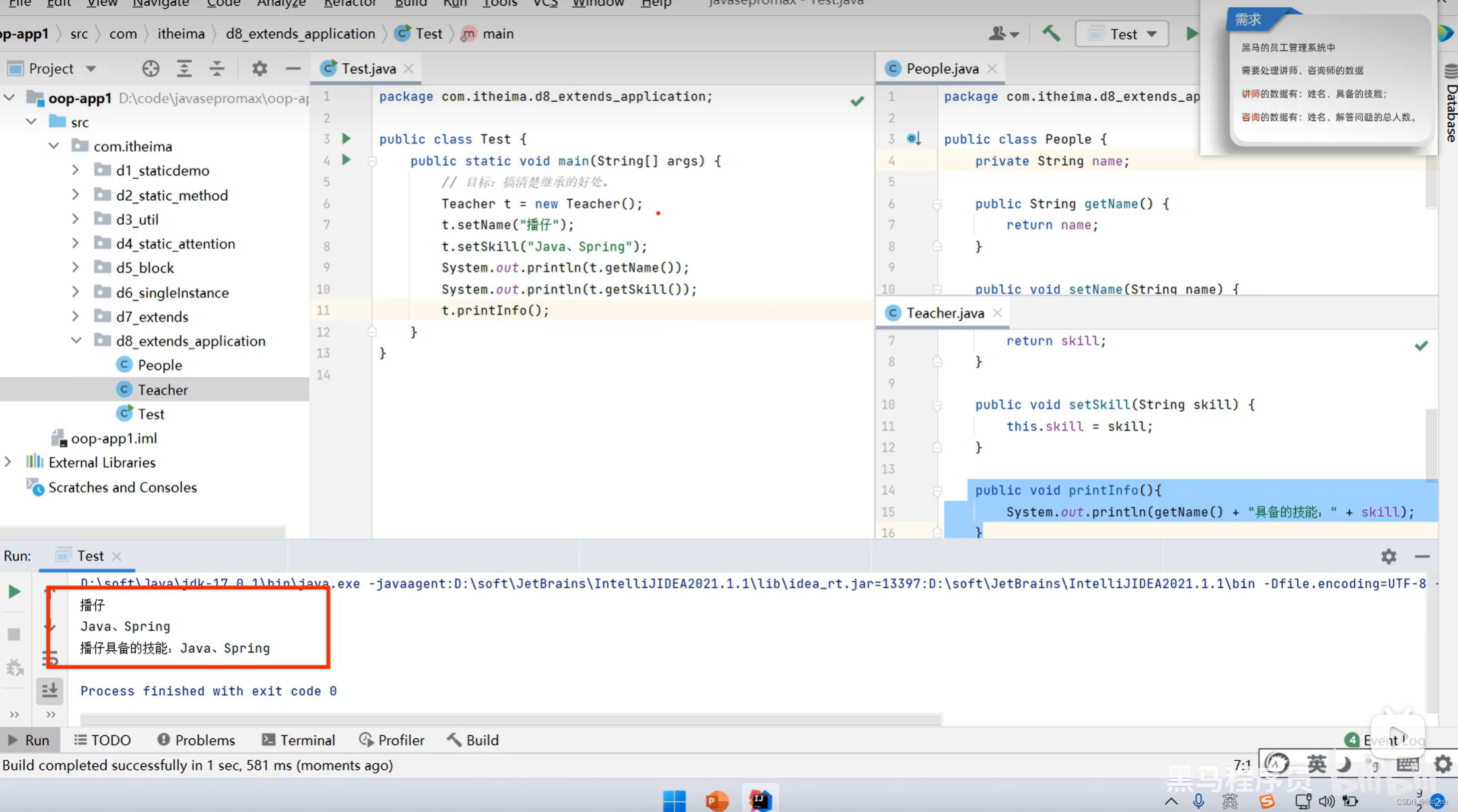
Task: Click Rerun Test green arrow in Run panel
Action: (x=14, y=591)
